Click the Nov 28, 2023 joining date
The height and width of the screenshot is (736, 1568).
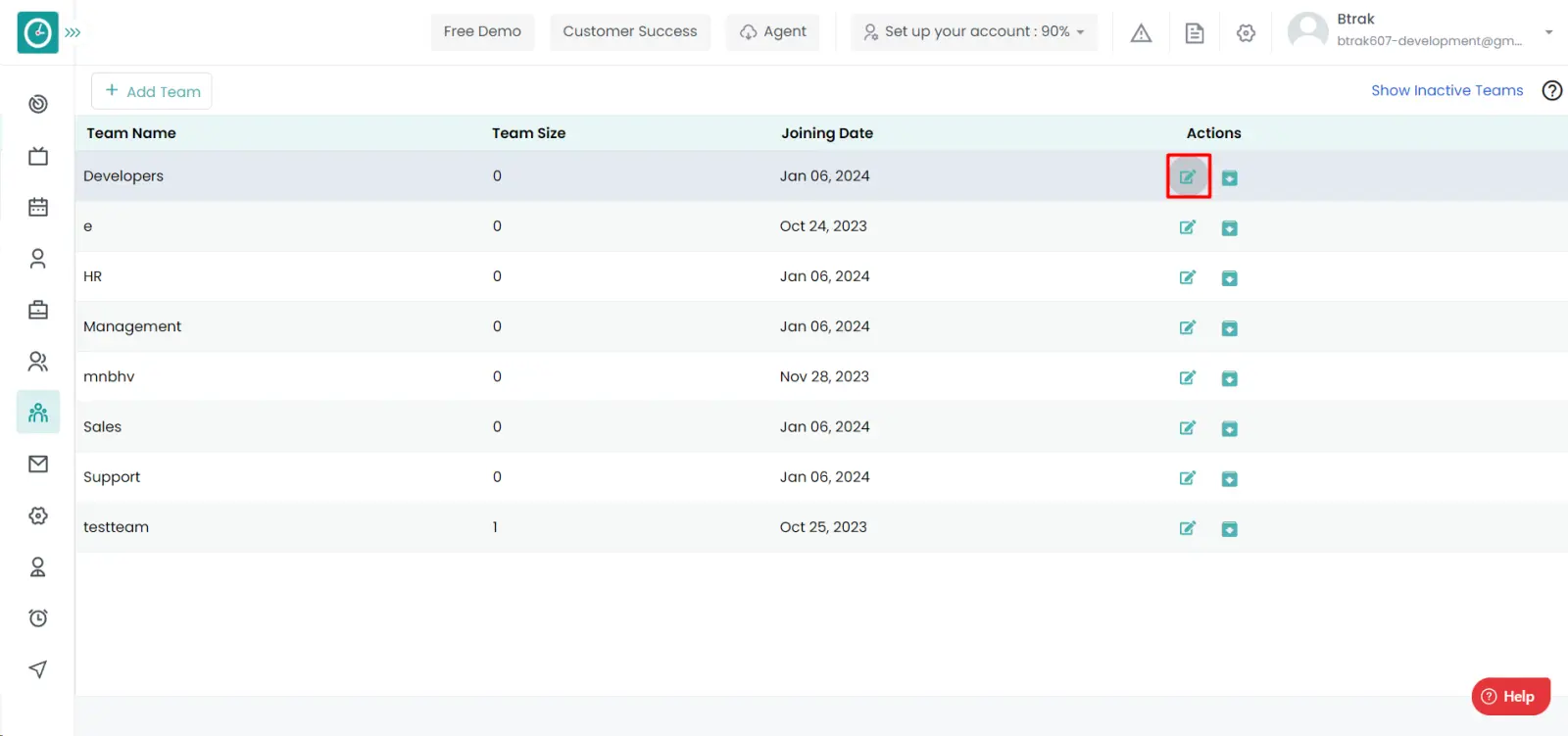coord(824,376)
